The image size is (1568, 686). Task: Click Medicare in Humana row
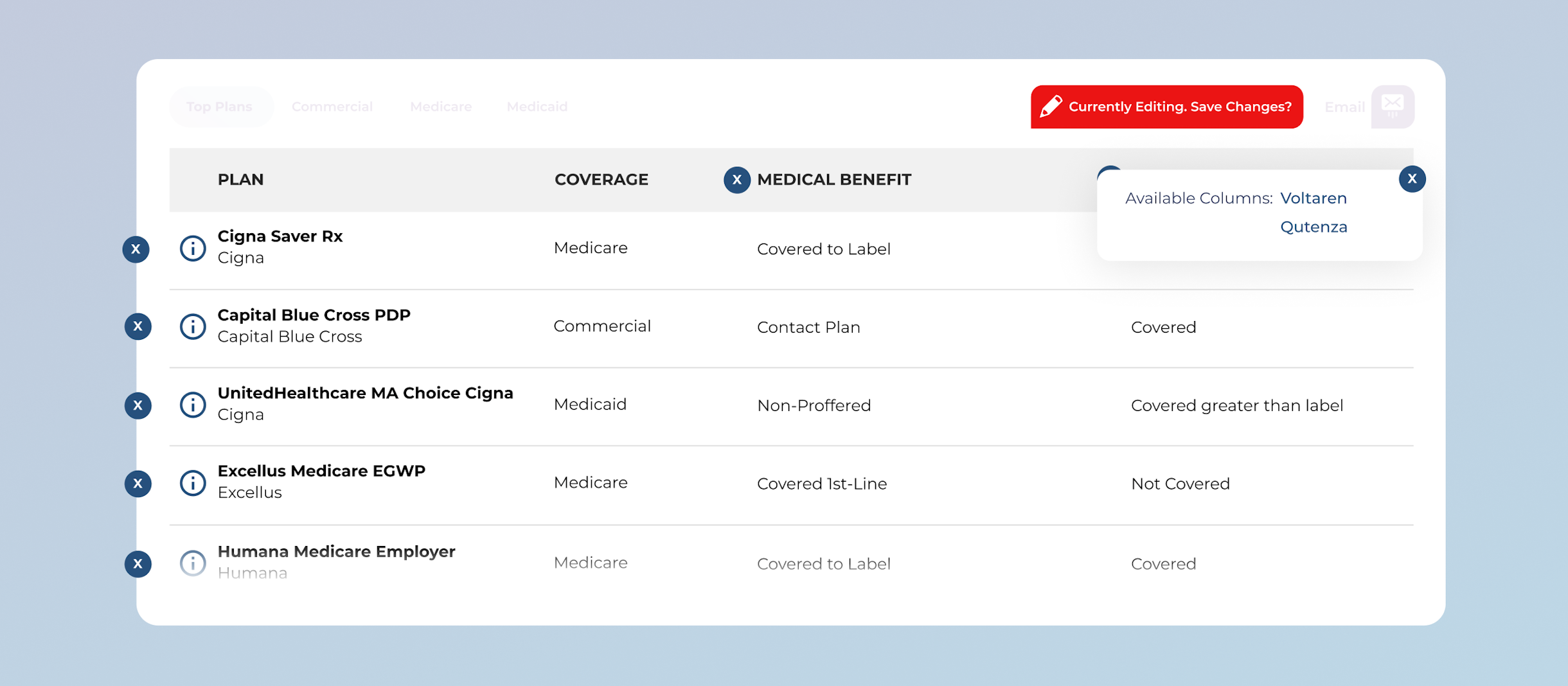[x=591, y=563]
